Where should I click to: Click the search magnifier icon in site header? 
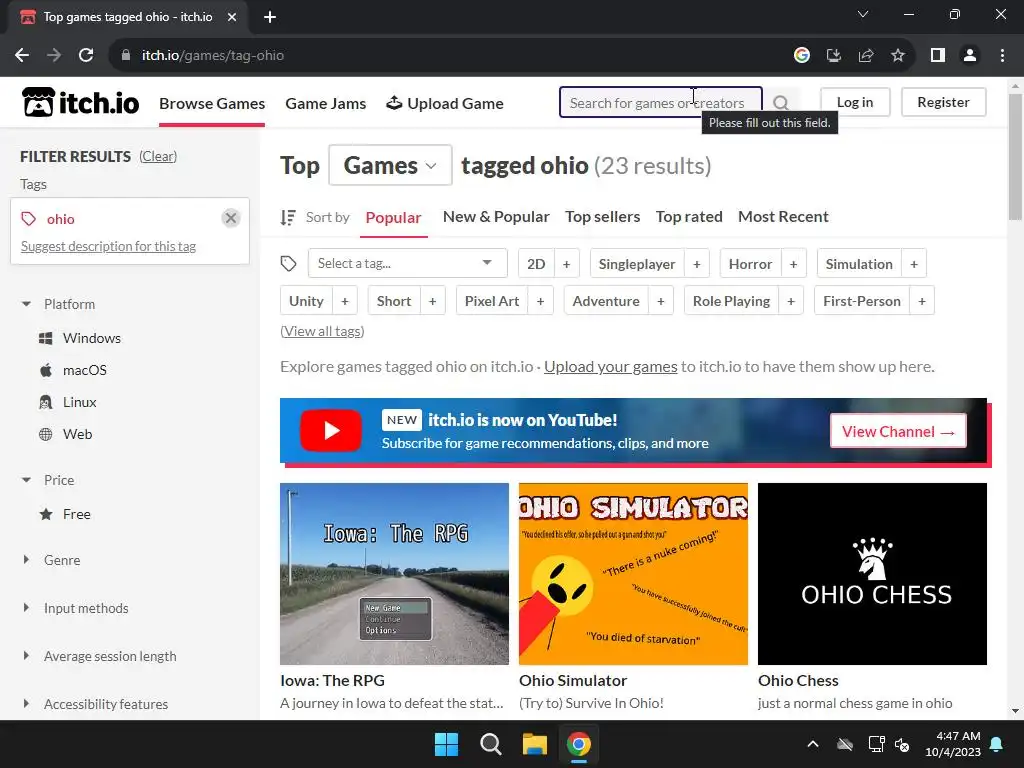click(780, 103)
